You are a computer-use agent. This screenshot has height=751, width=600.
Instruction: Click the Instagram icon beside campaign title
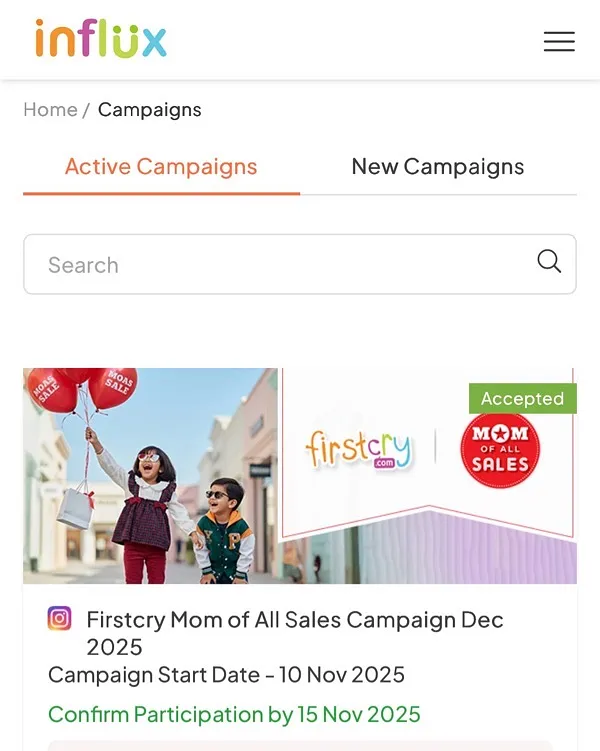[x=60, y=619]
